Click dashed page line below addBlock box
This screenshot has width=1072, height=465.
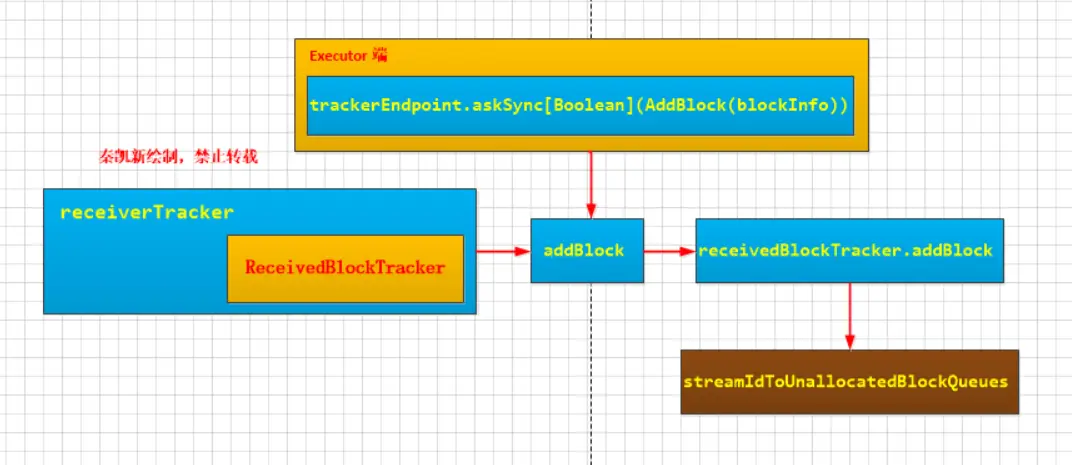point(591,373)
